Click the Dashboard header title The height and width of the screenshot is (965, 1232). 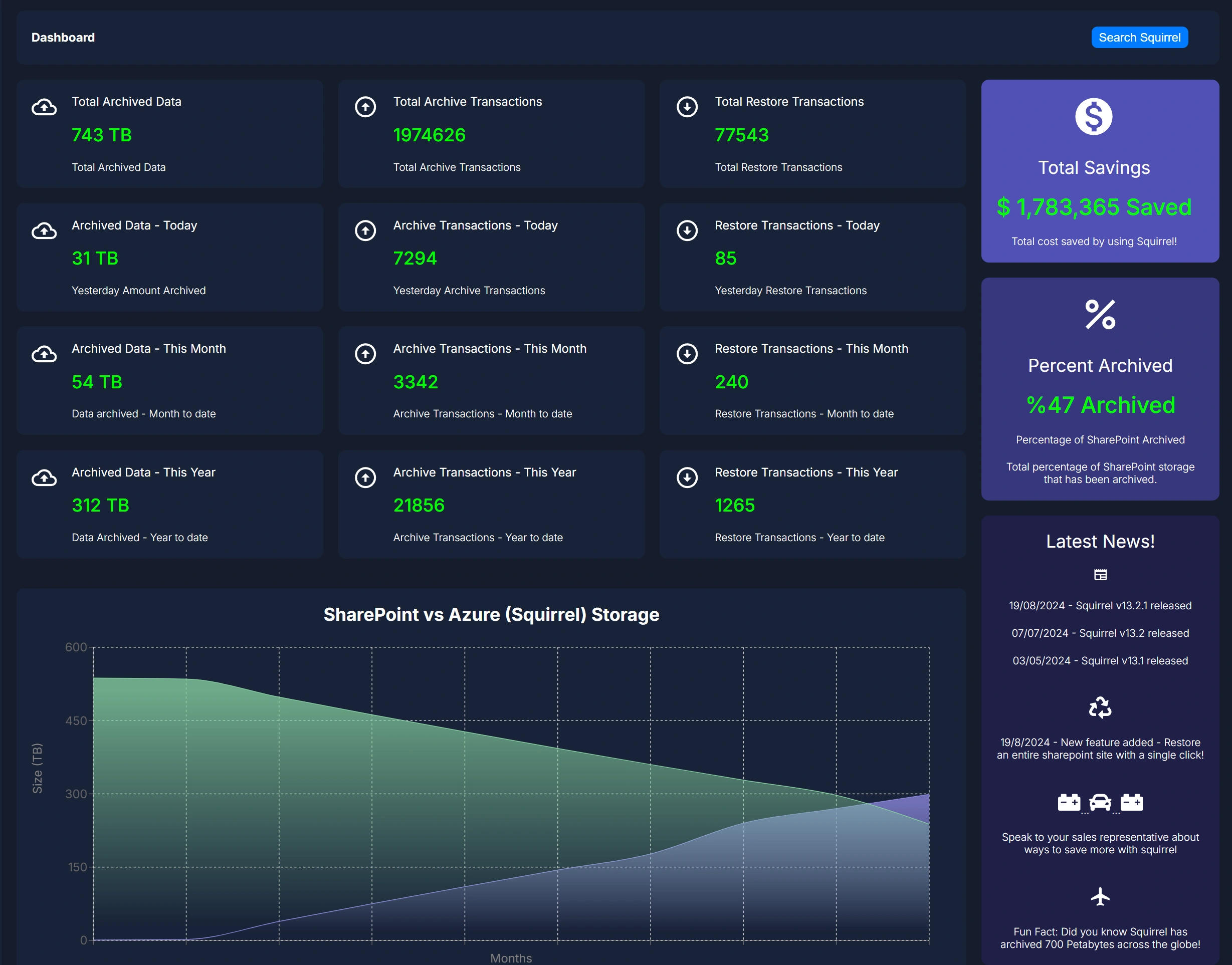click(63, 37)
